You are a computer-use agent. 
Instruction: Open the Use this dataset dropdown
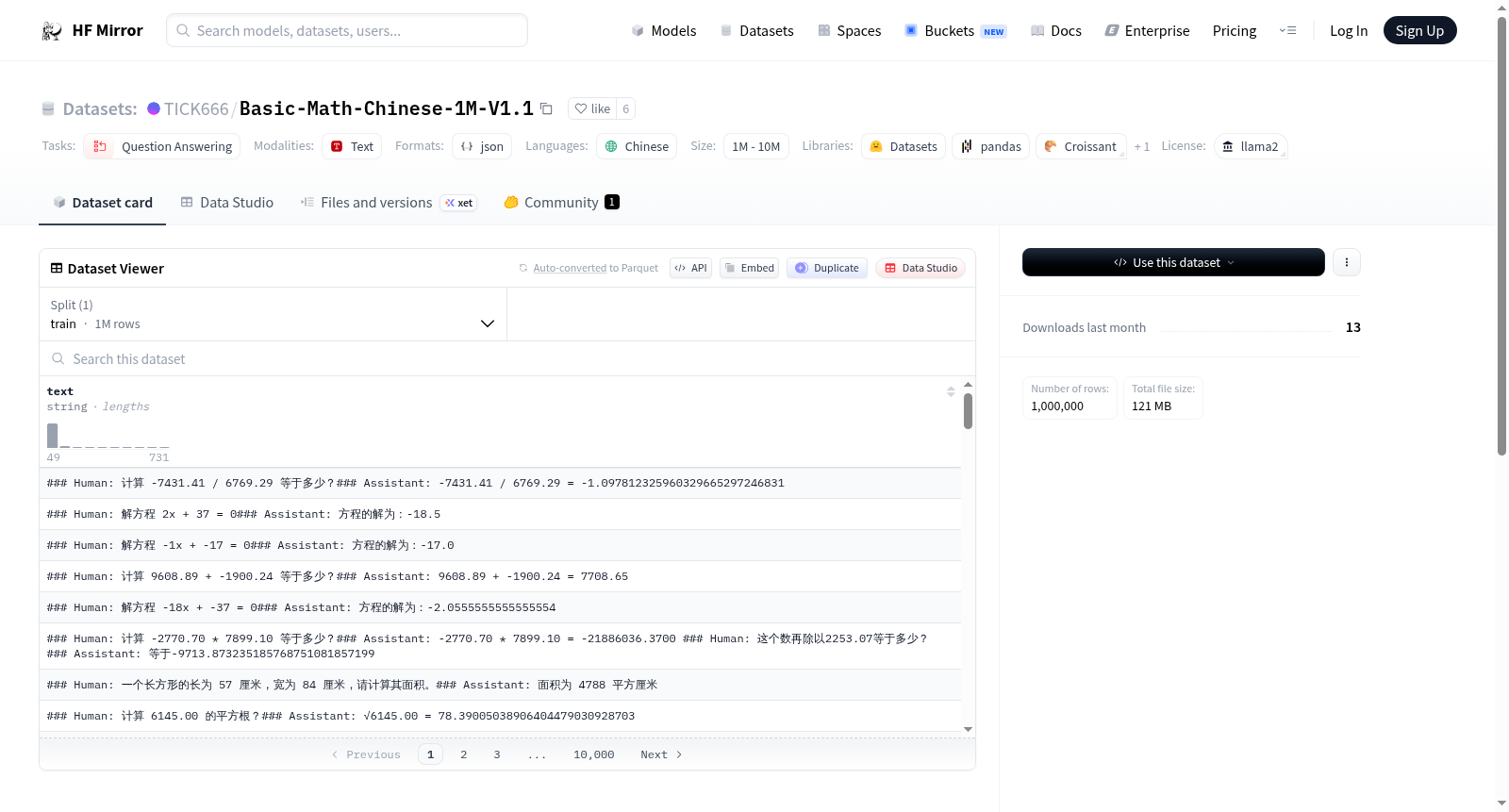(x=1173, y=262)
